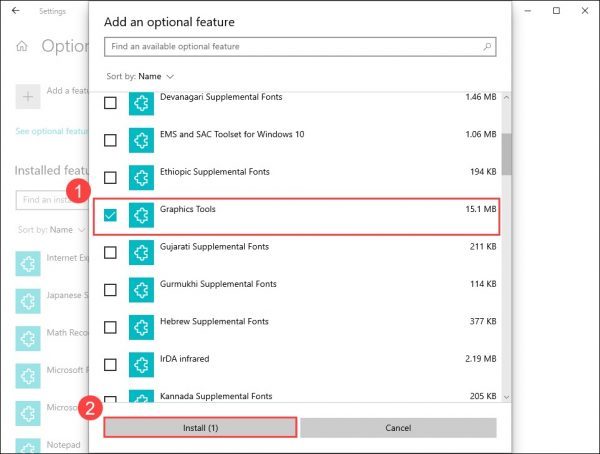This screenshot has height=454, width=600.
Task: Click the Hebrew Supplemental Fonts icon
Action: point(141,327)
